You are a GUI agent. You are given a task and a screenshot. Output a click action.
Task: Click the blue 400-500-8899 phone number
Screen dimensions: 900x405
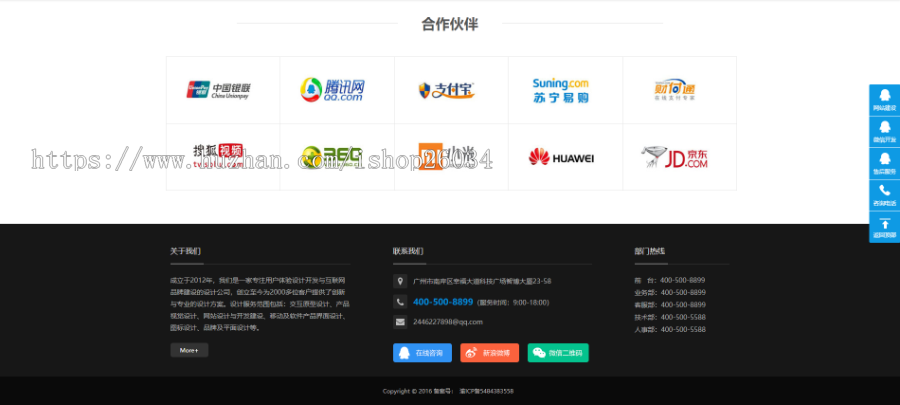[443, 302]
